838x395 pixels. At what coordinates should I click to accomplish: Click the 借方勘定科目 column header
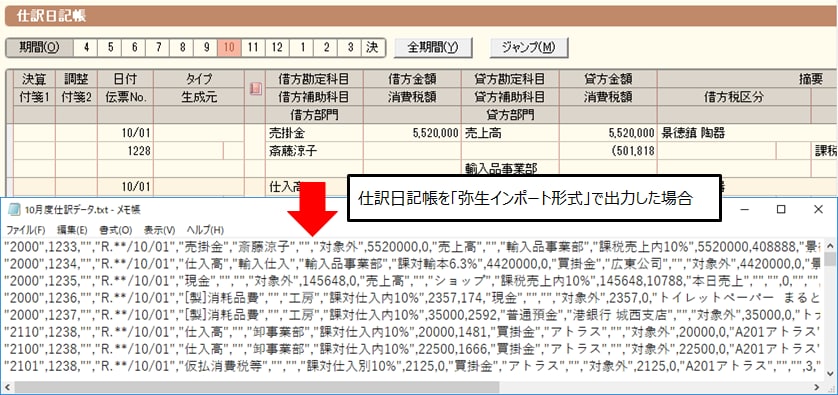(x=314, y=80)
